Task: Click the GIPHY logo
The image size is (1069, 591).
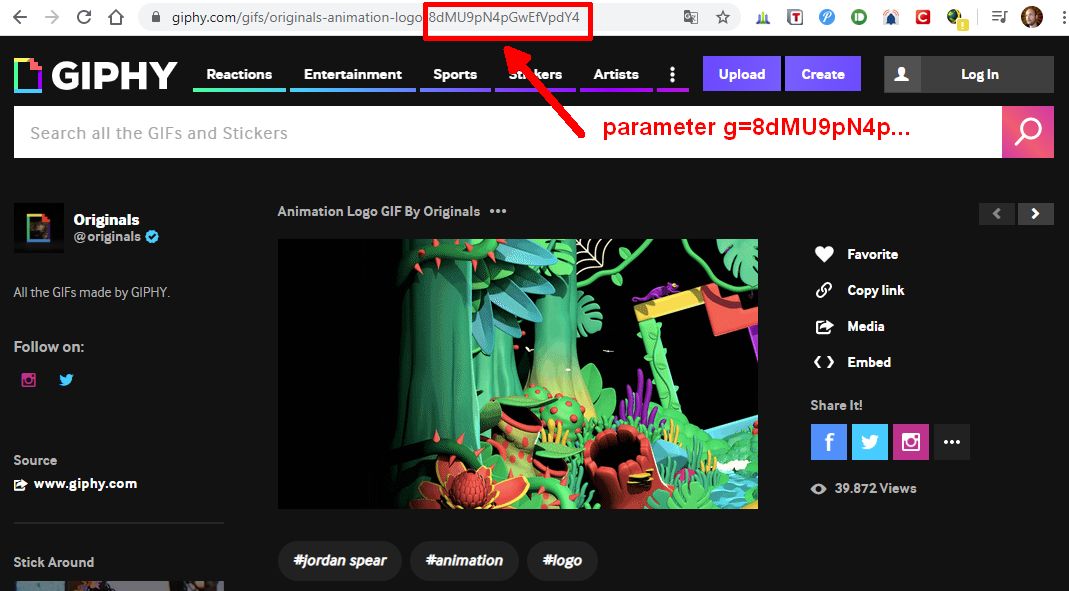Action: (95, 75)
